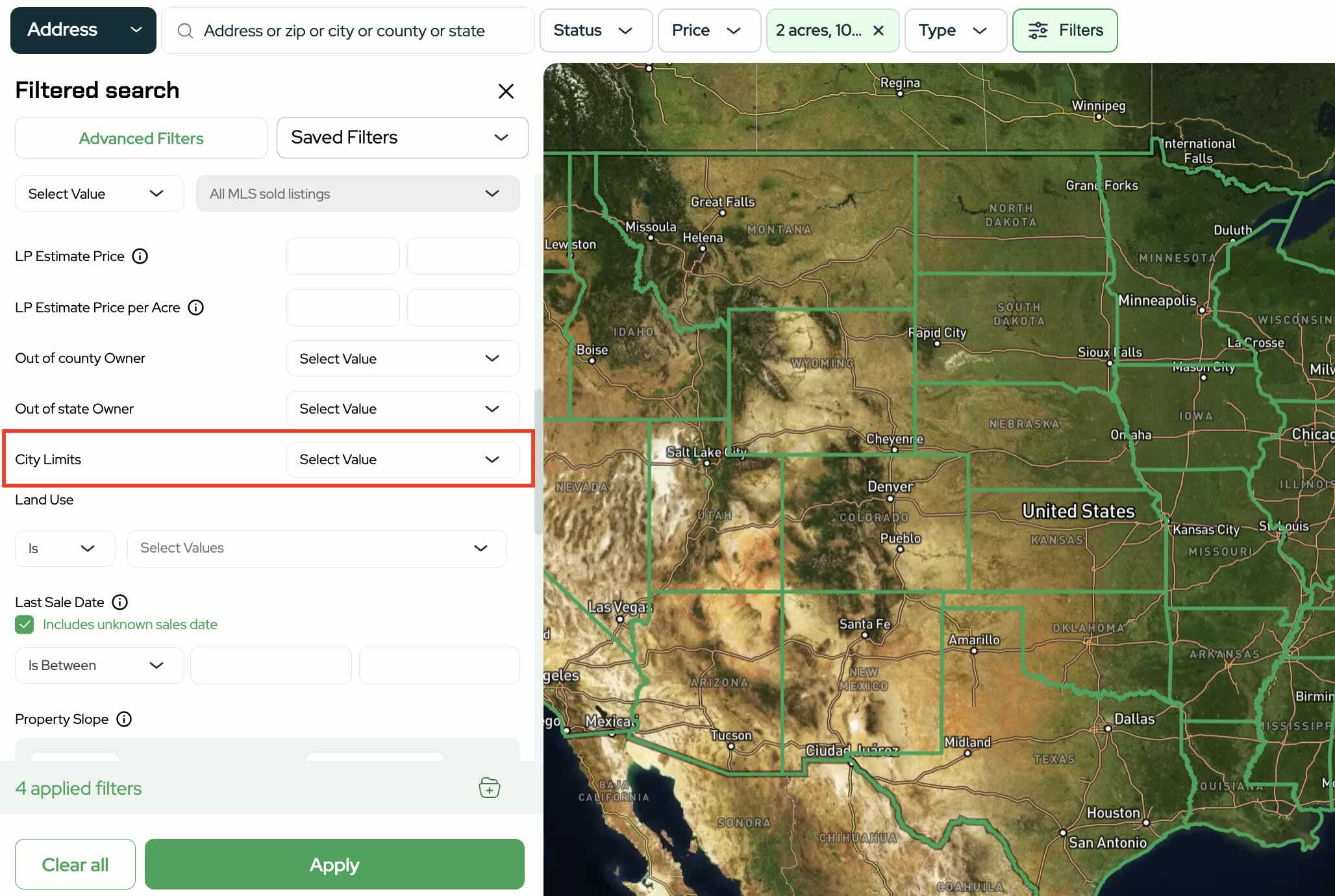The image size is (1335, 896).
Task: Click the Clear all button
Action: tap(75, 864)
